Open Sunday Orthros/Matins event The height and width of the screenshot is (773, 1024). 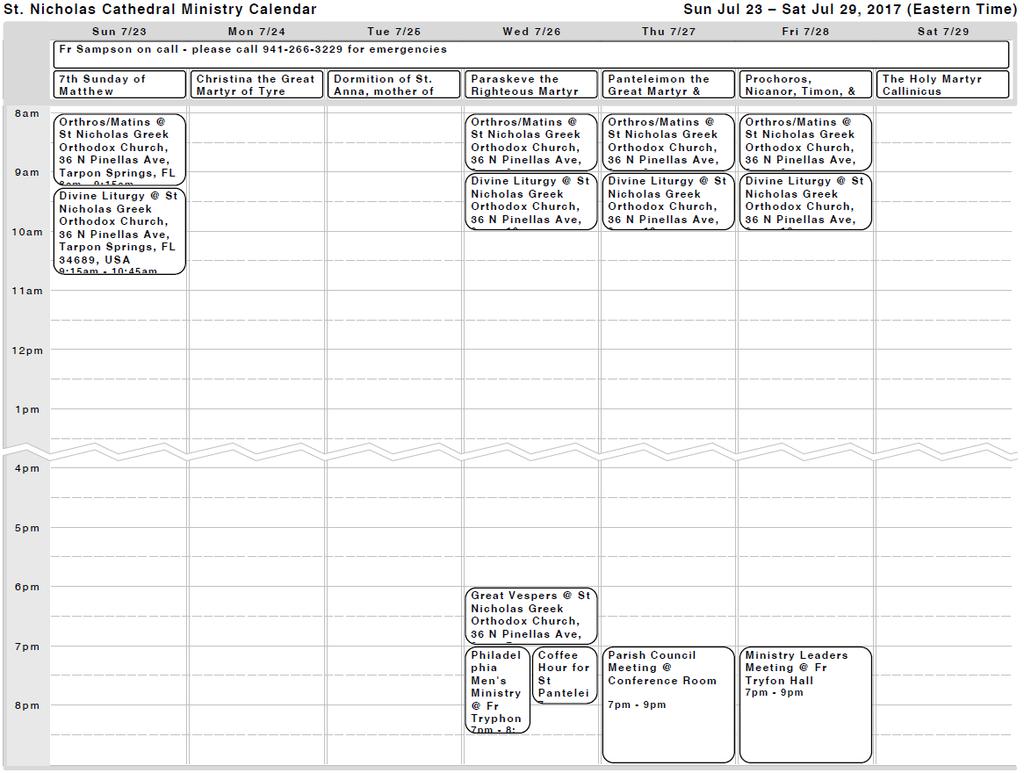point(120,150)
